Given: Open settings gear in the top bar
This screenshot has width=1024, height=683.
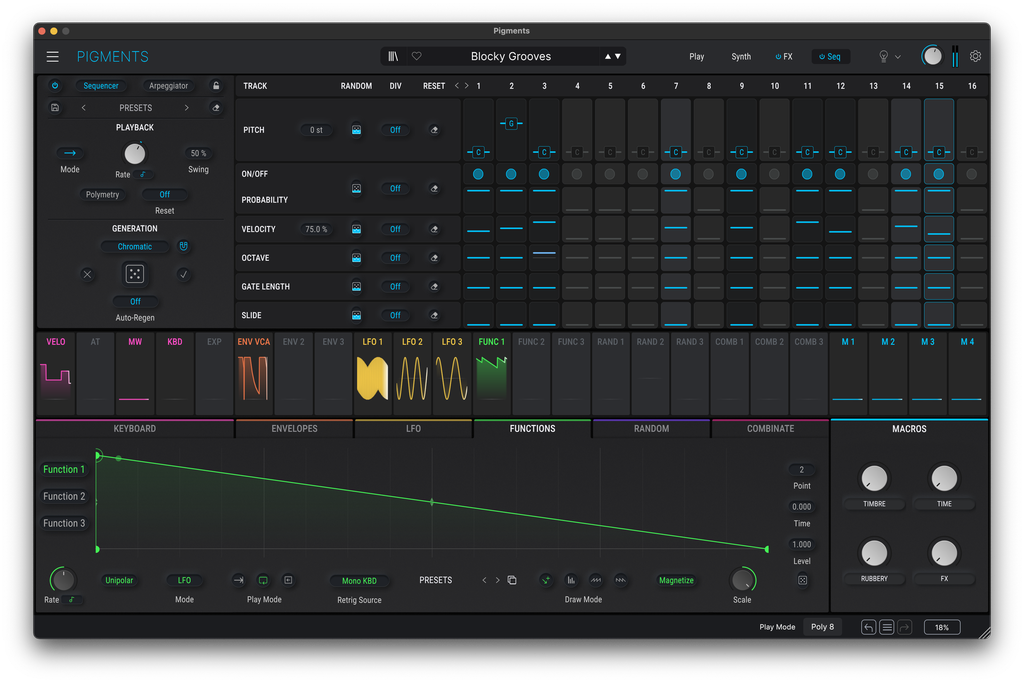Looking at the screenshot, I should pyautogui.click(x=975, y=56).
